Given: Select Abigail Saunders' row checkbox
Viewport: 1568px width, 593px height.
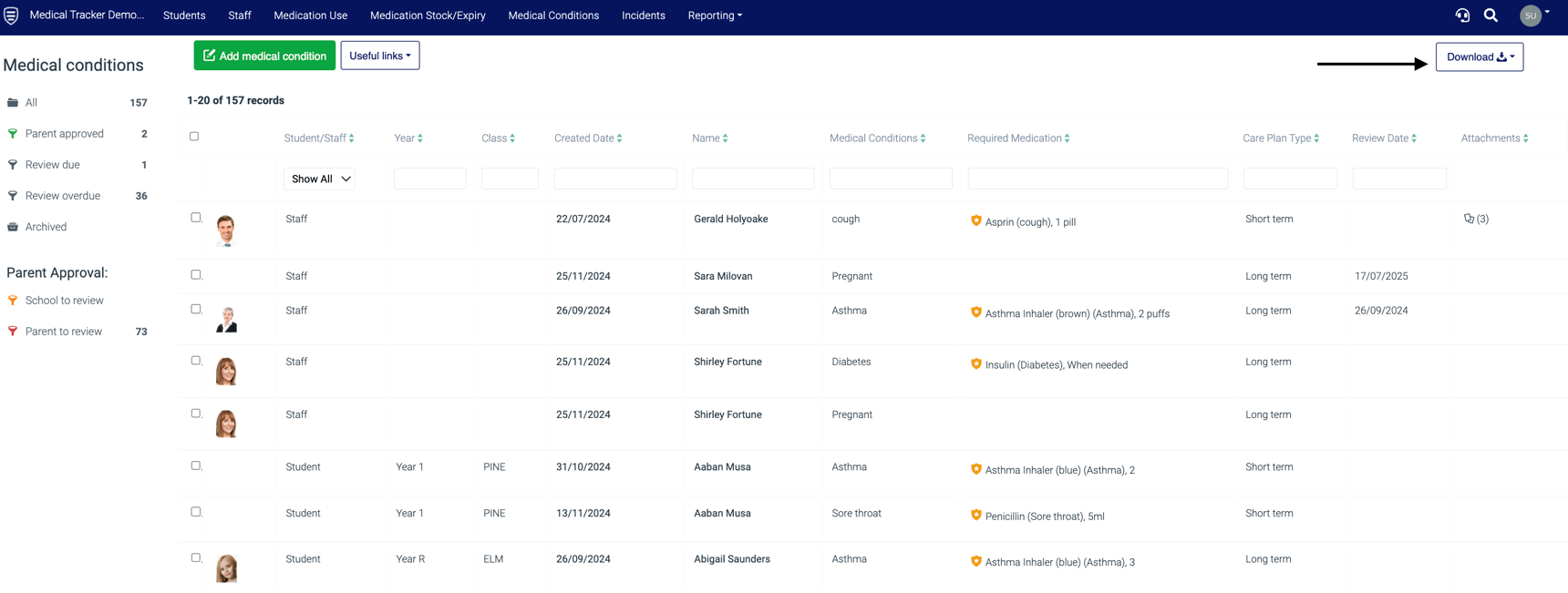Looking at the screenshot, I should coord(196,557).
